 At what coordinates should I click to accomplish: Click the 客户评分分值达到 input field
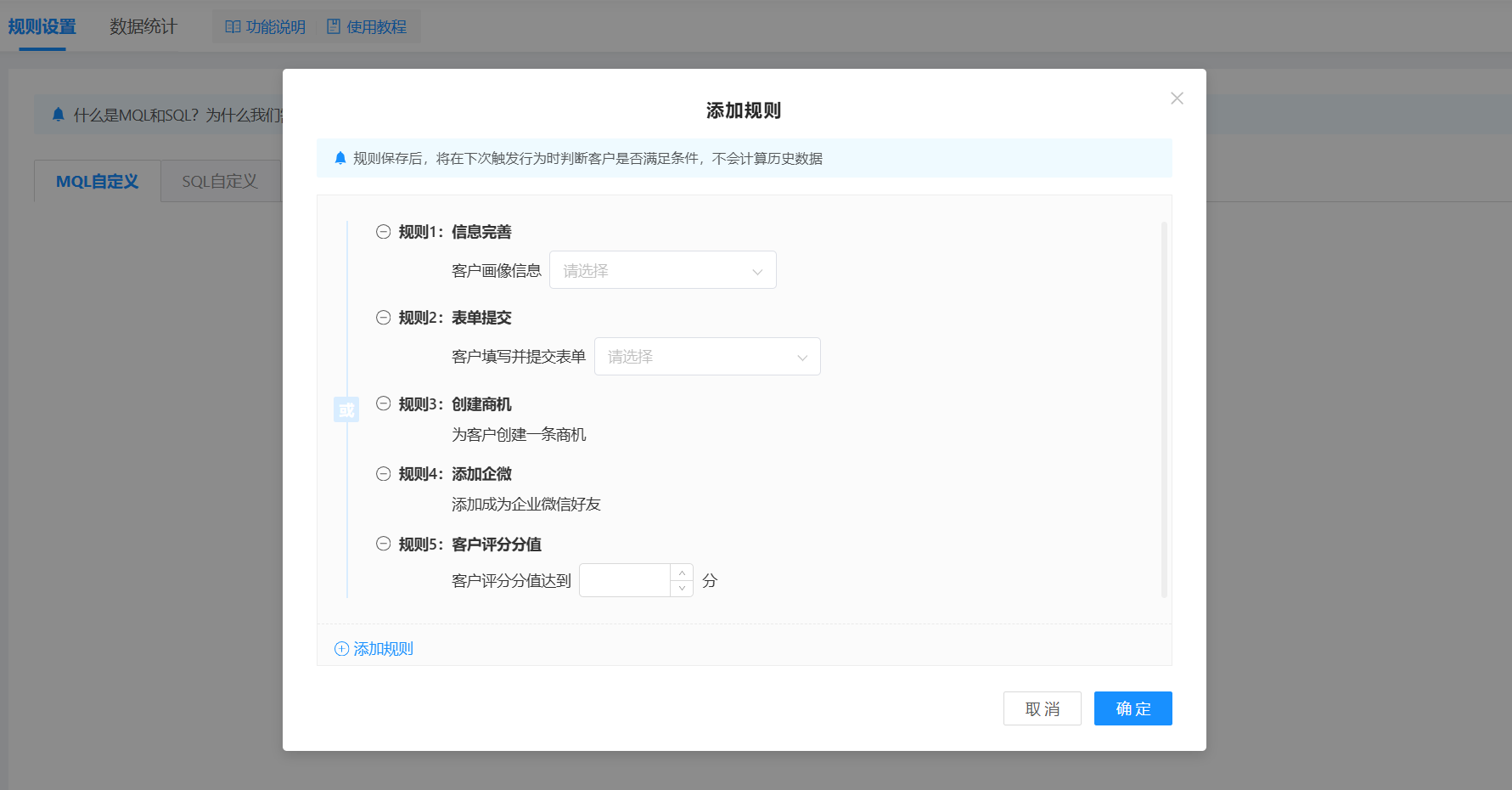[x=626, y=580]
